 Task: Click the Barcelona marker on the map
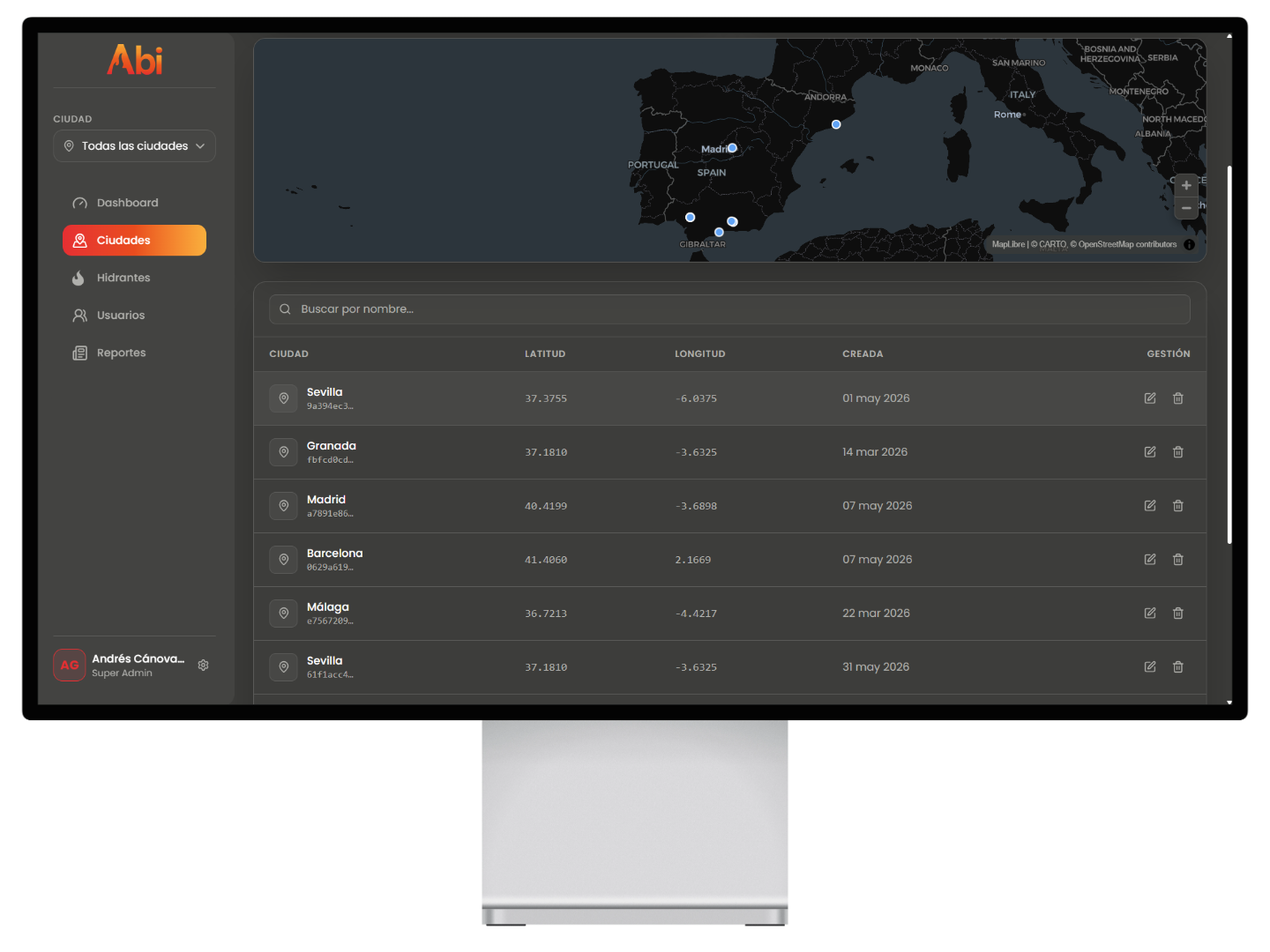click(x=836, y=124)
